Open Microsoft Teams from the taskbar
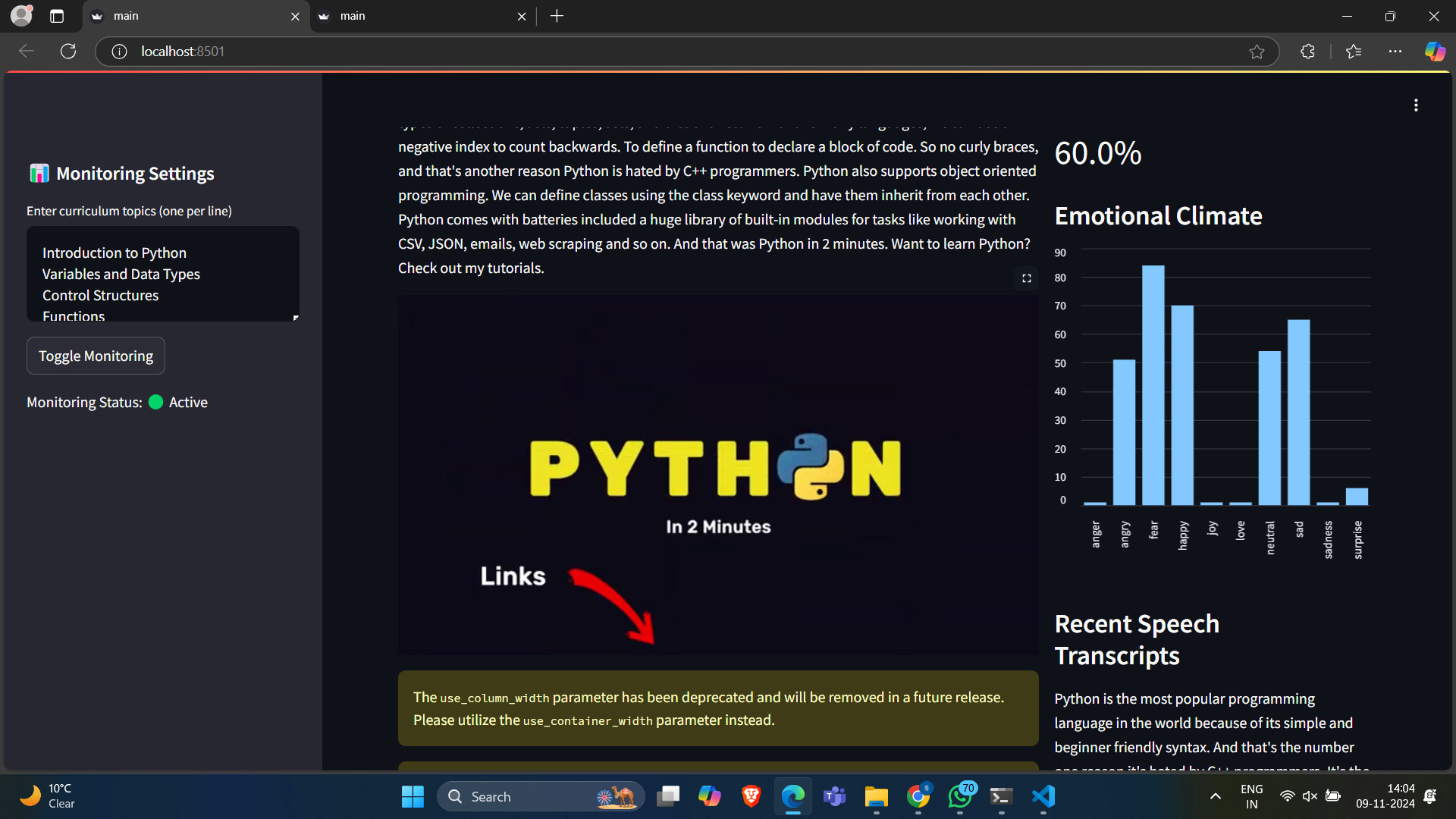This screenshot has width=1456, height=819. pyautogui.click(x=834, y=797)
